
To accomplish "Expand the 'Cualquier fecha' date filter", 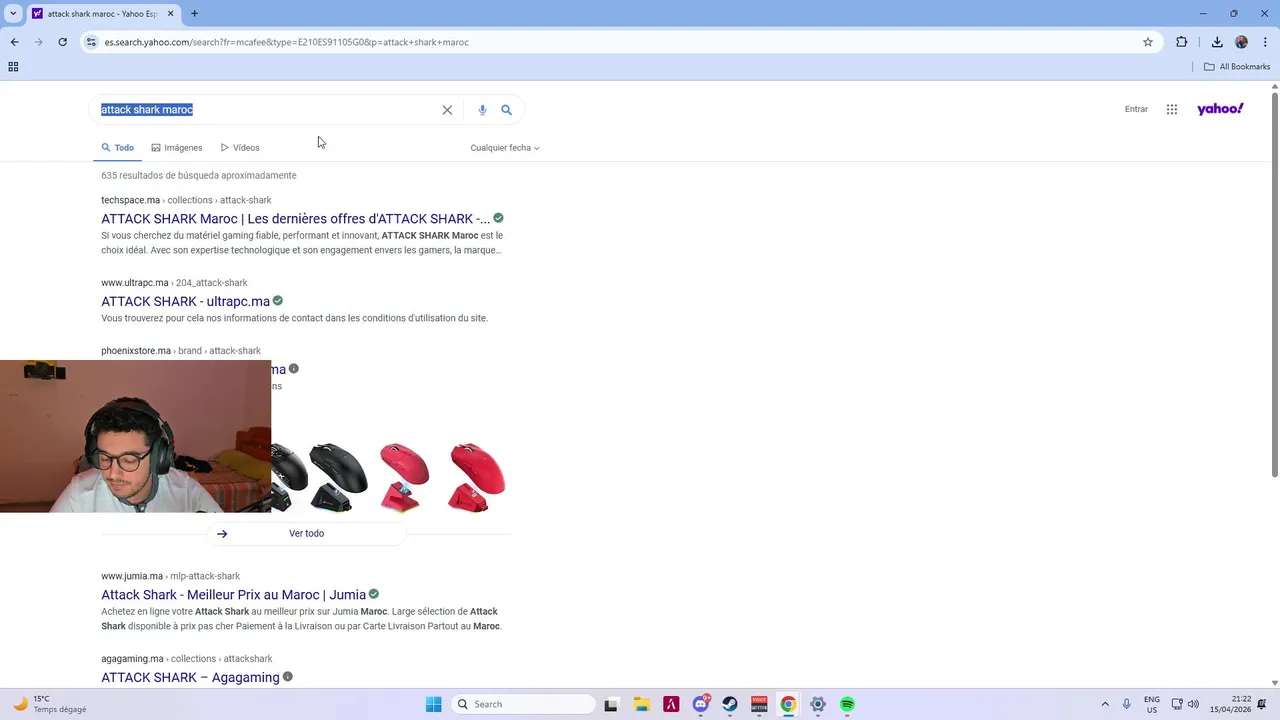I will click(x=505, y=148).
